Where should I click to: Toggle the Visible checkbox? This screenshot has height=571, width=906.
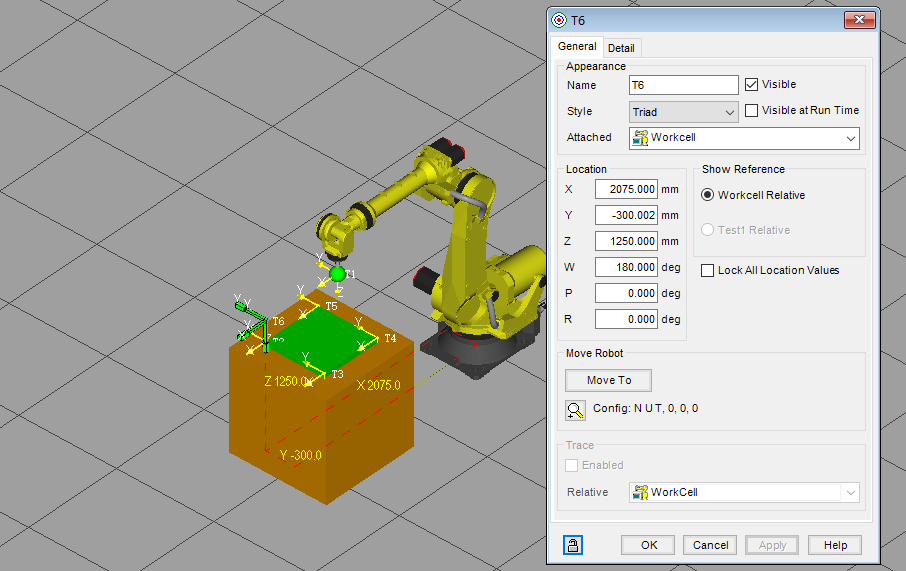click(x=751, y=84)
